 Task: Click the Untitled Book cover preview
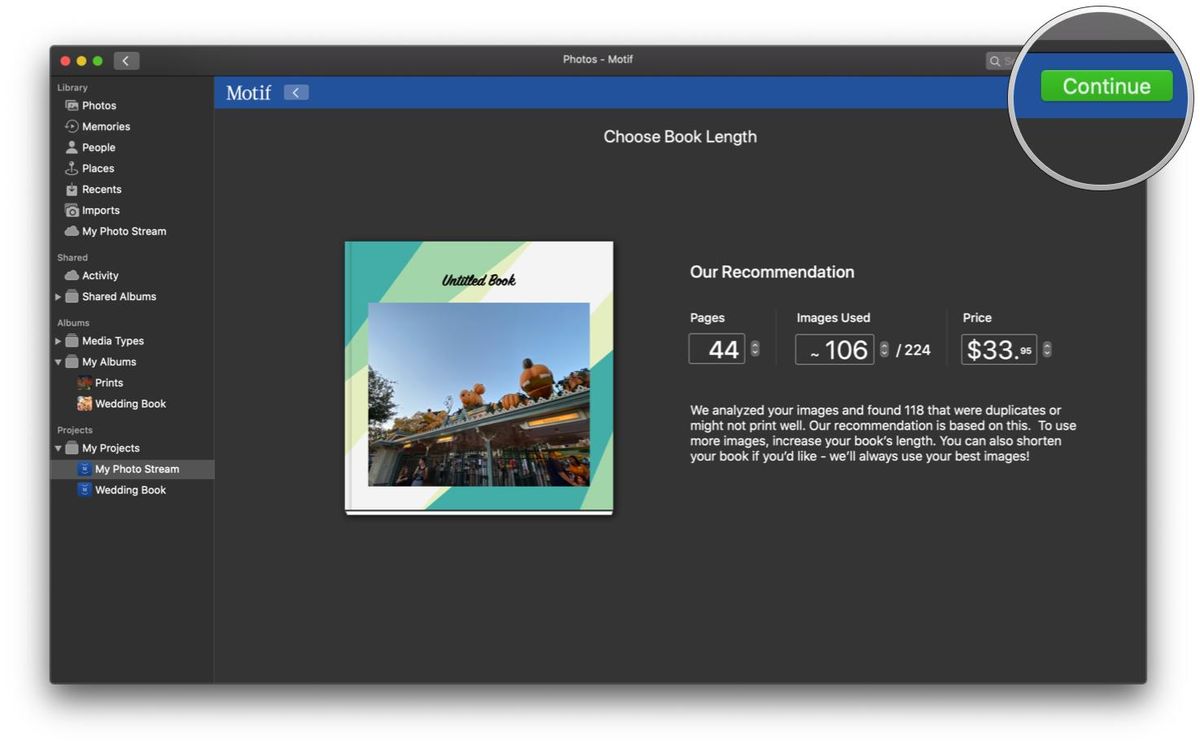coord(478,377)
